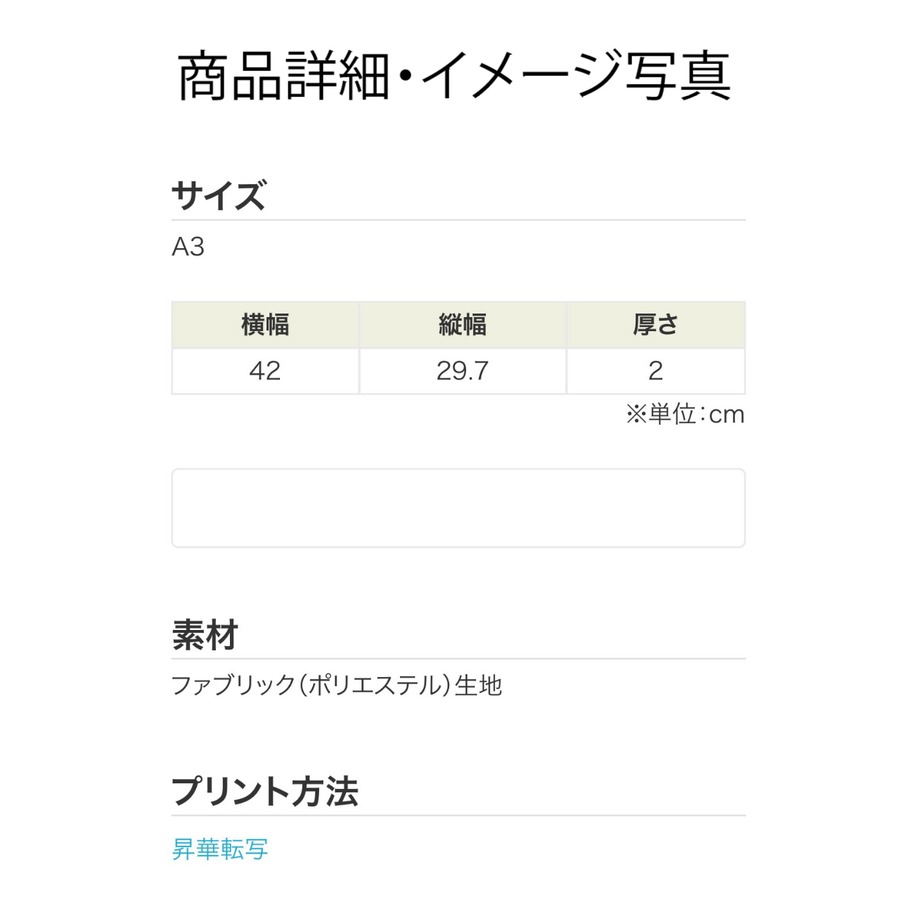
Task: Click the 厚さ column header
Action: click(x=655, y=324)
